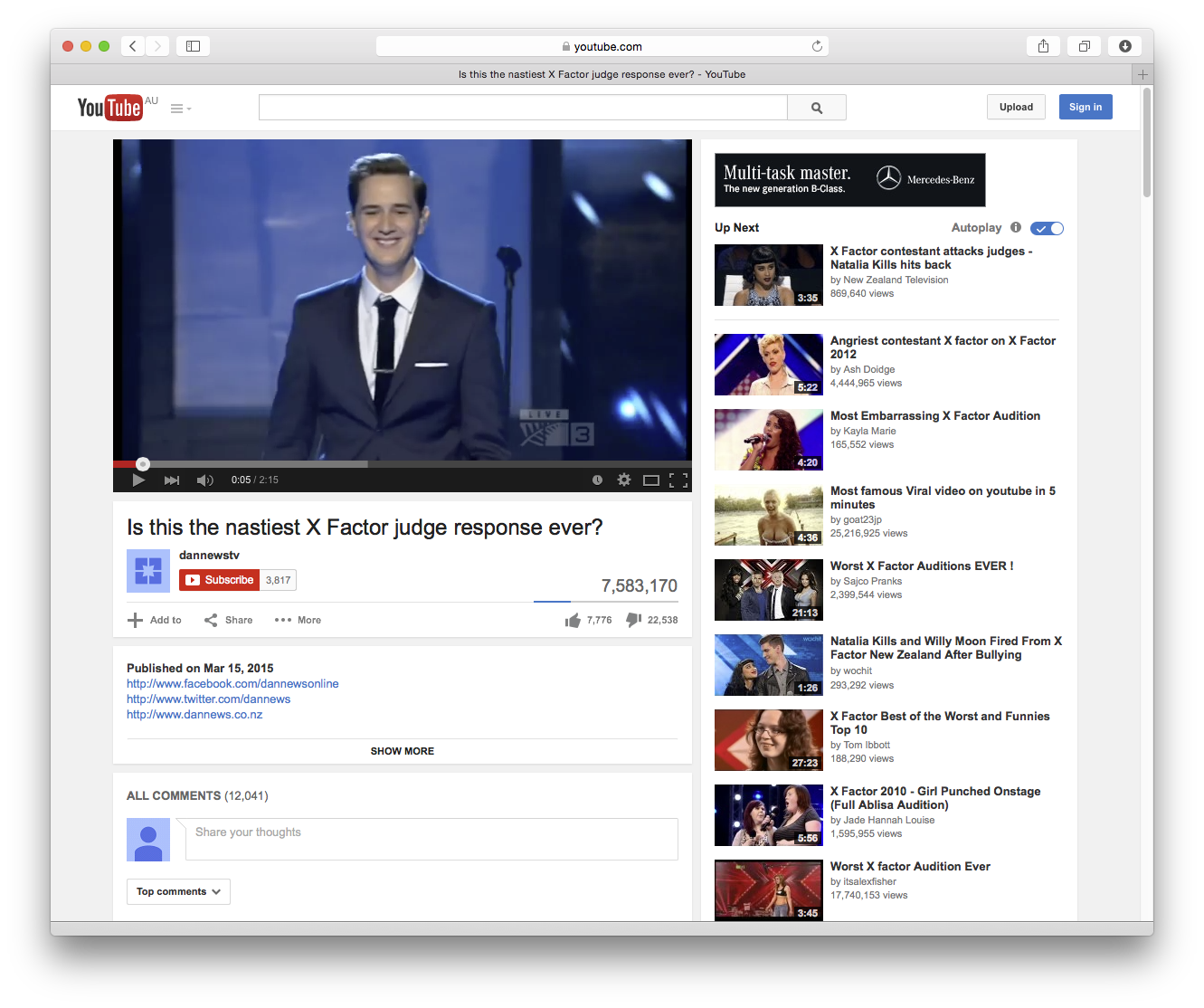The height and width of the screenshot is (1008, 1204).
Task: Mute the video volume
Action: pos(205,480)
